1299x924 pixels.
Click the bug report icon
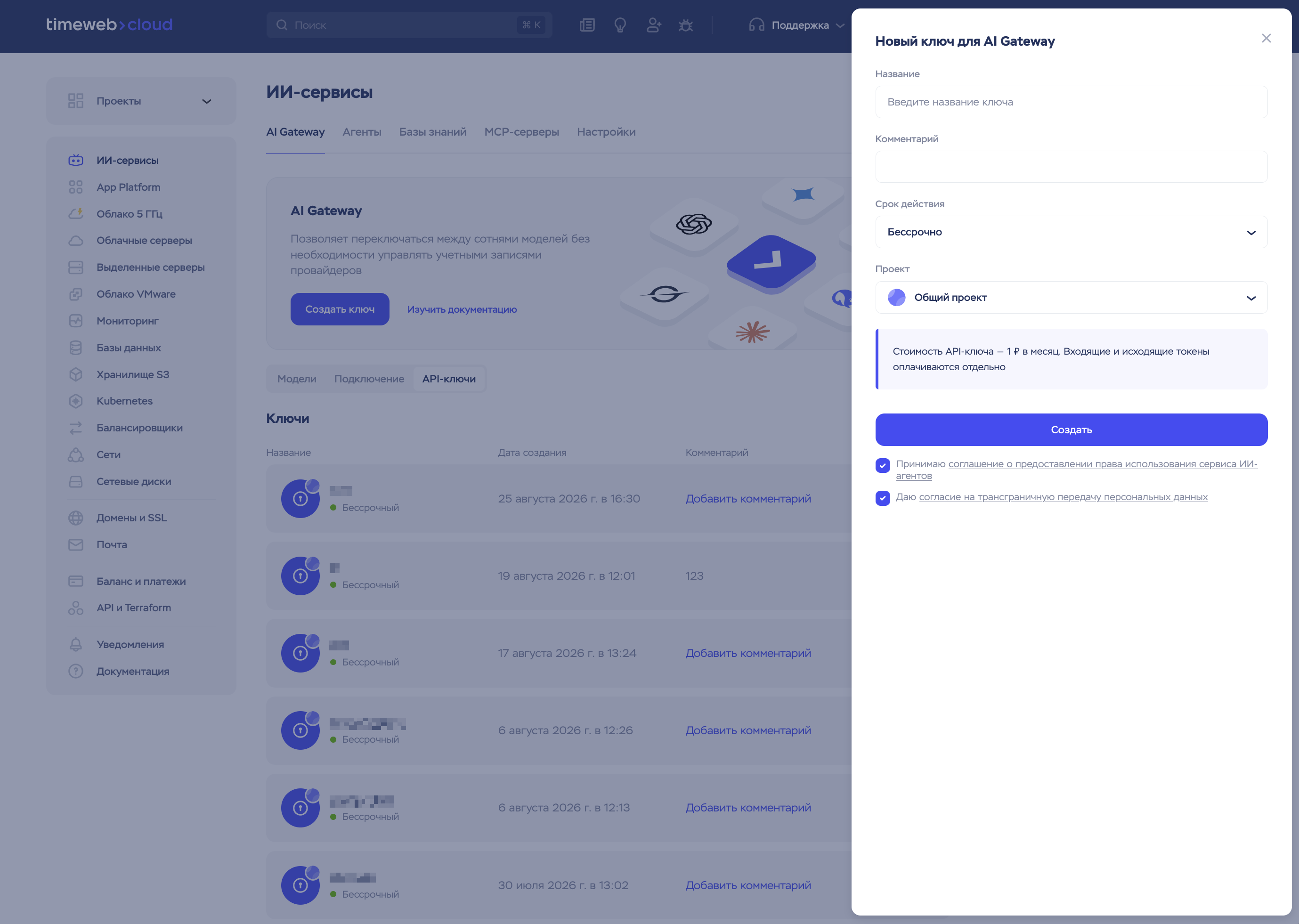coord(686,25)
